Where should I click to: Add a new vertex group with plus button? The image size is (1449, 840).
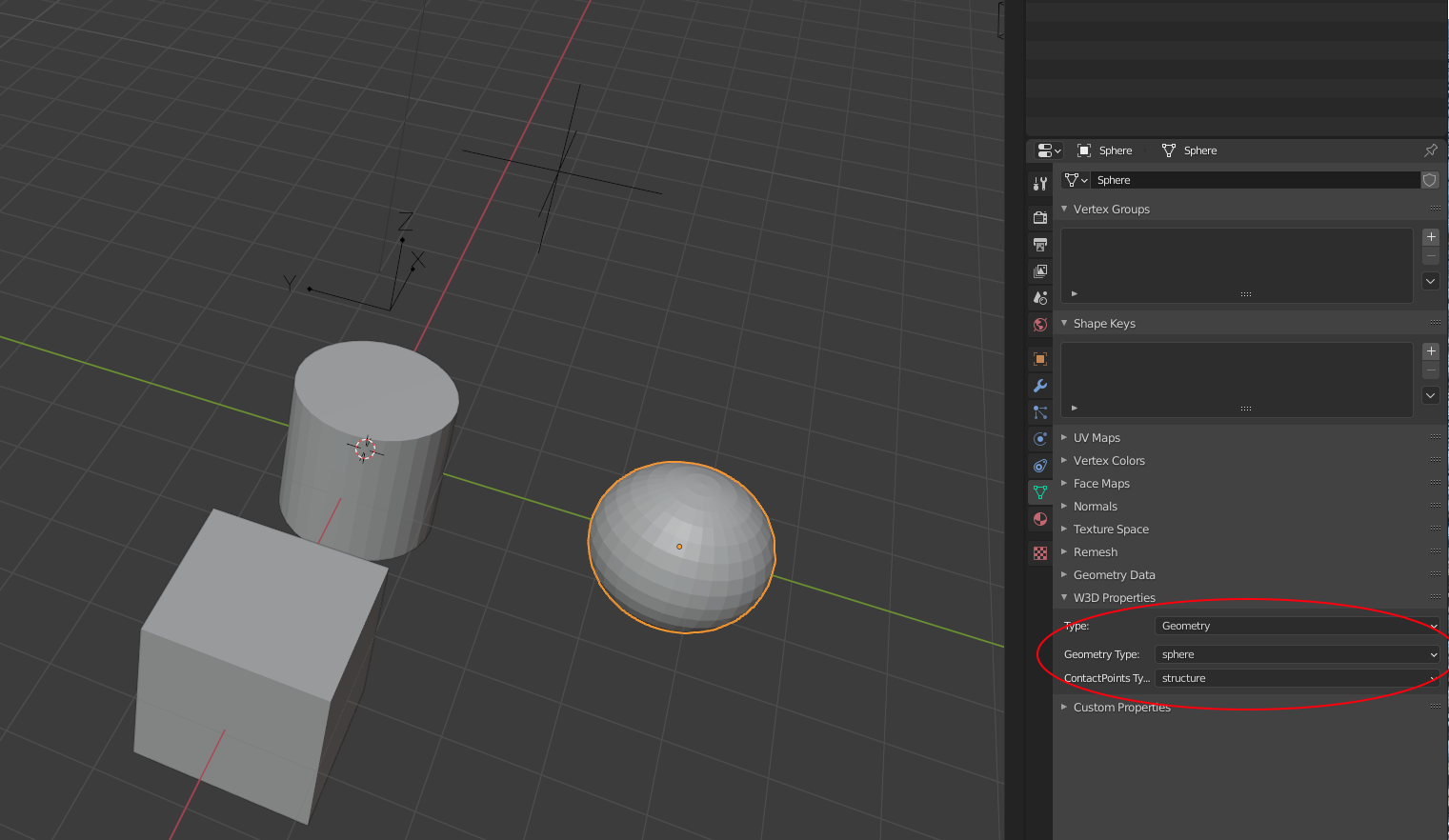1431,237
